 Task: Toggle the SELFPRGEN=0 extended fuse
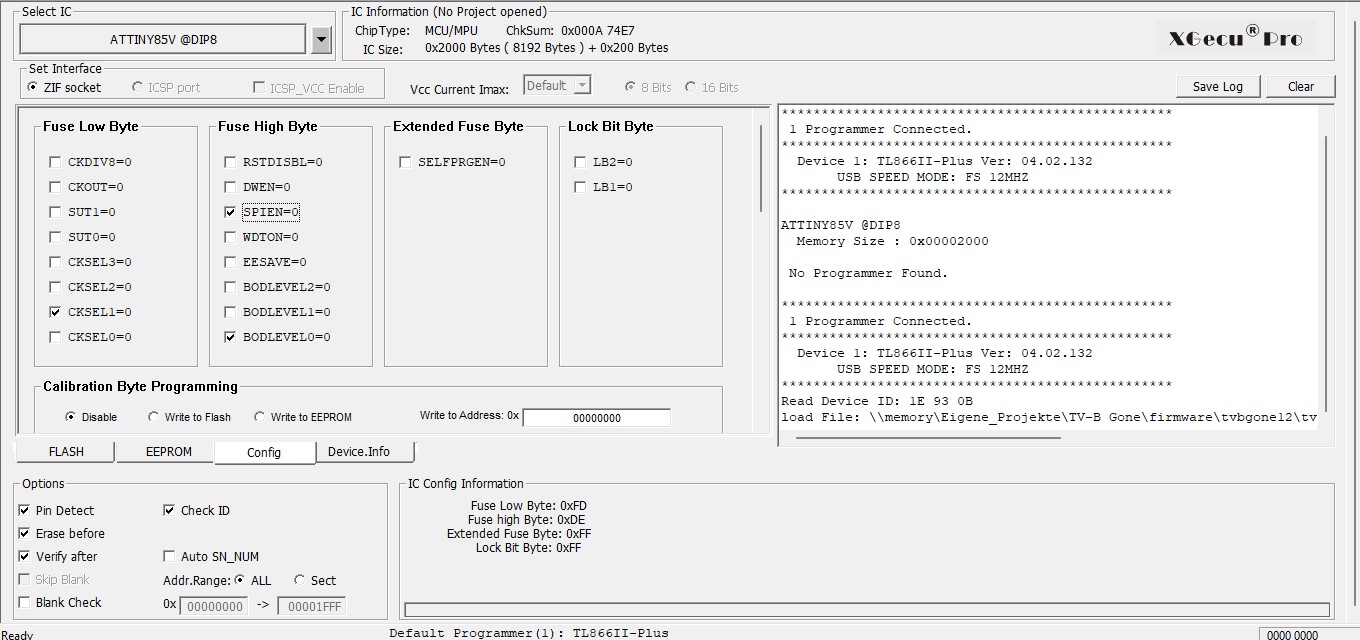coord(405,162)
